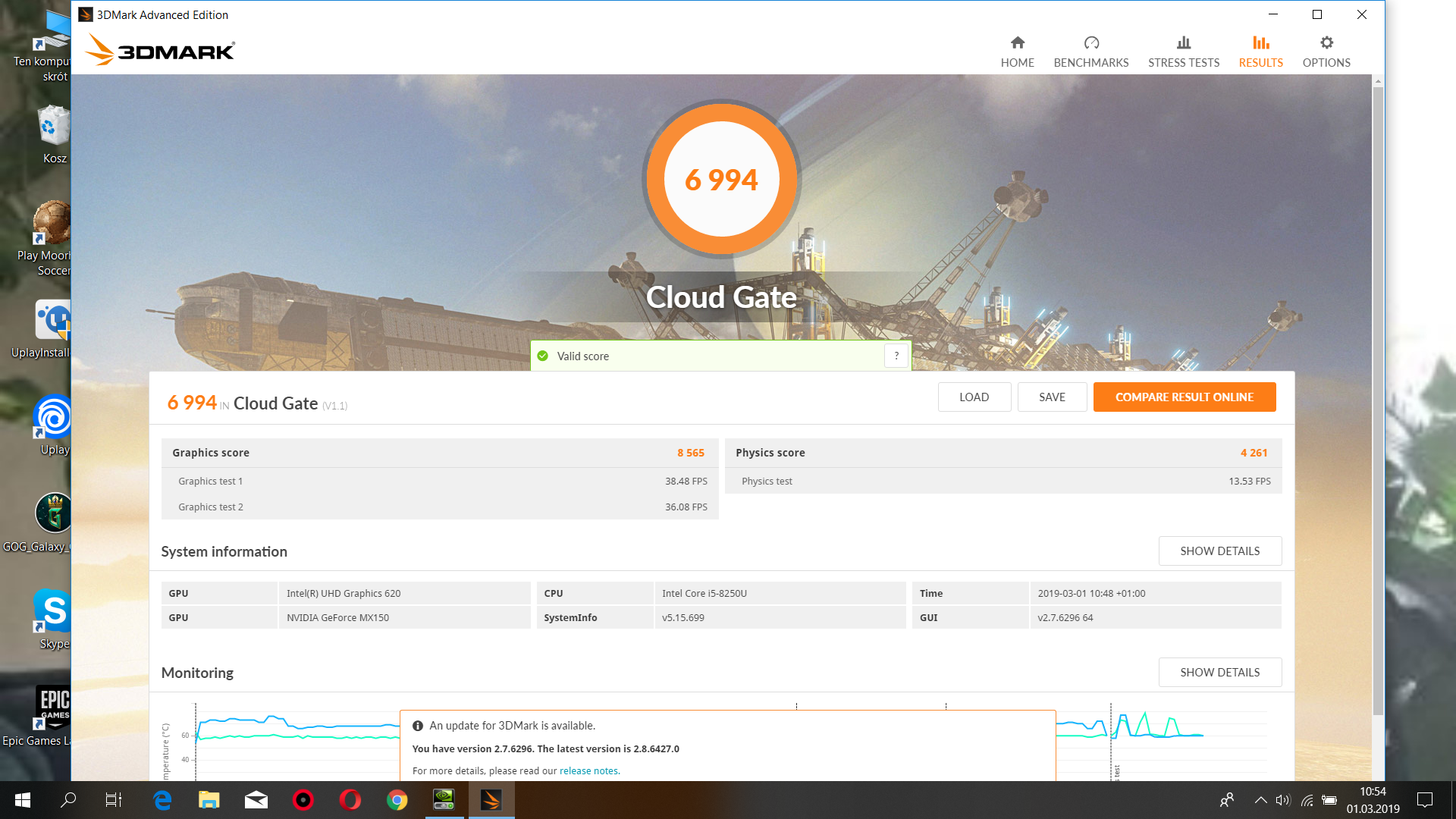The width and height of the screenshot is (1456, 819).
Task: Open the release notes link
Action: (589, 770)
